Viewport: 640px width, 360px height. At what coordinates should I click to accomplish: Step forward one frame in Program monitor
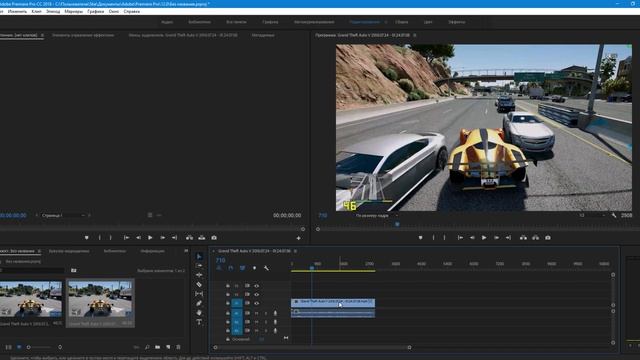pos(496,238)
